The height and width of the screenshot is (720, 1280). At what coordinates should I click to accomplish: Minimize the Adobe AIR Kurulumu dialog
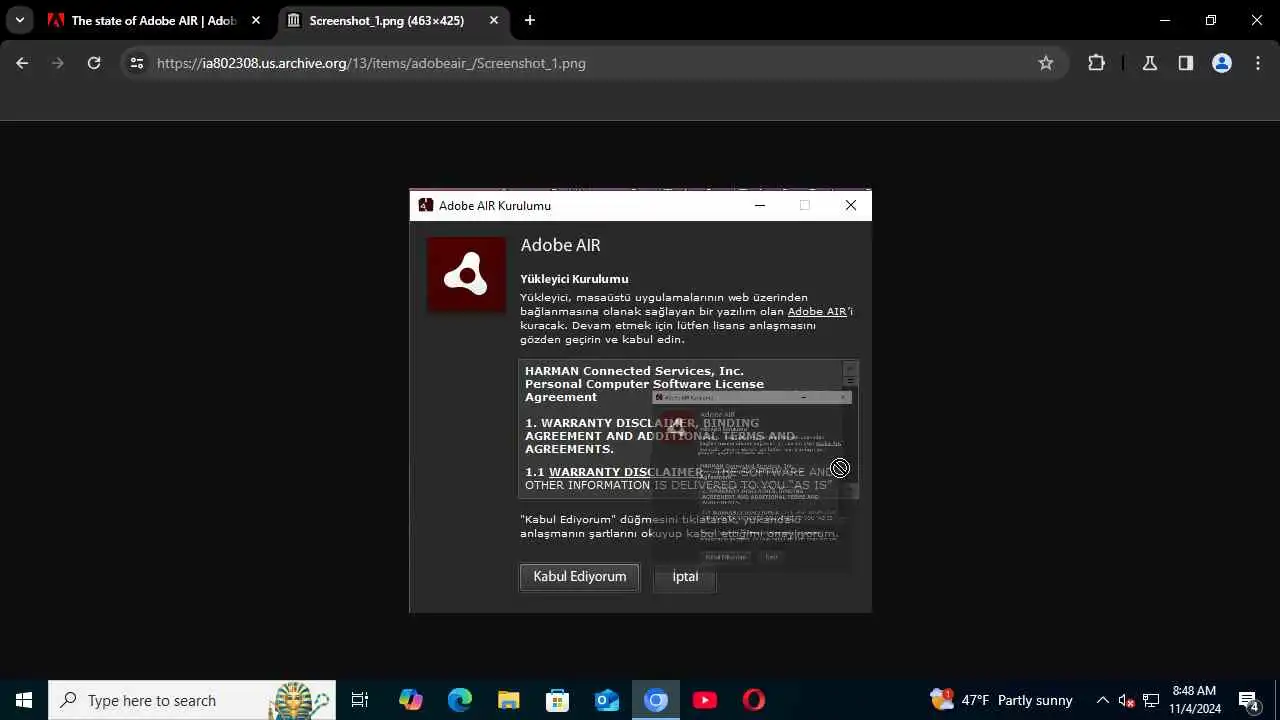click(x=760, y=205)
